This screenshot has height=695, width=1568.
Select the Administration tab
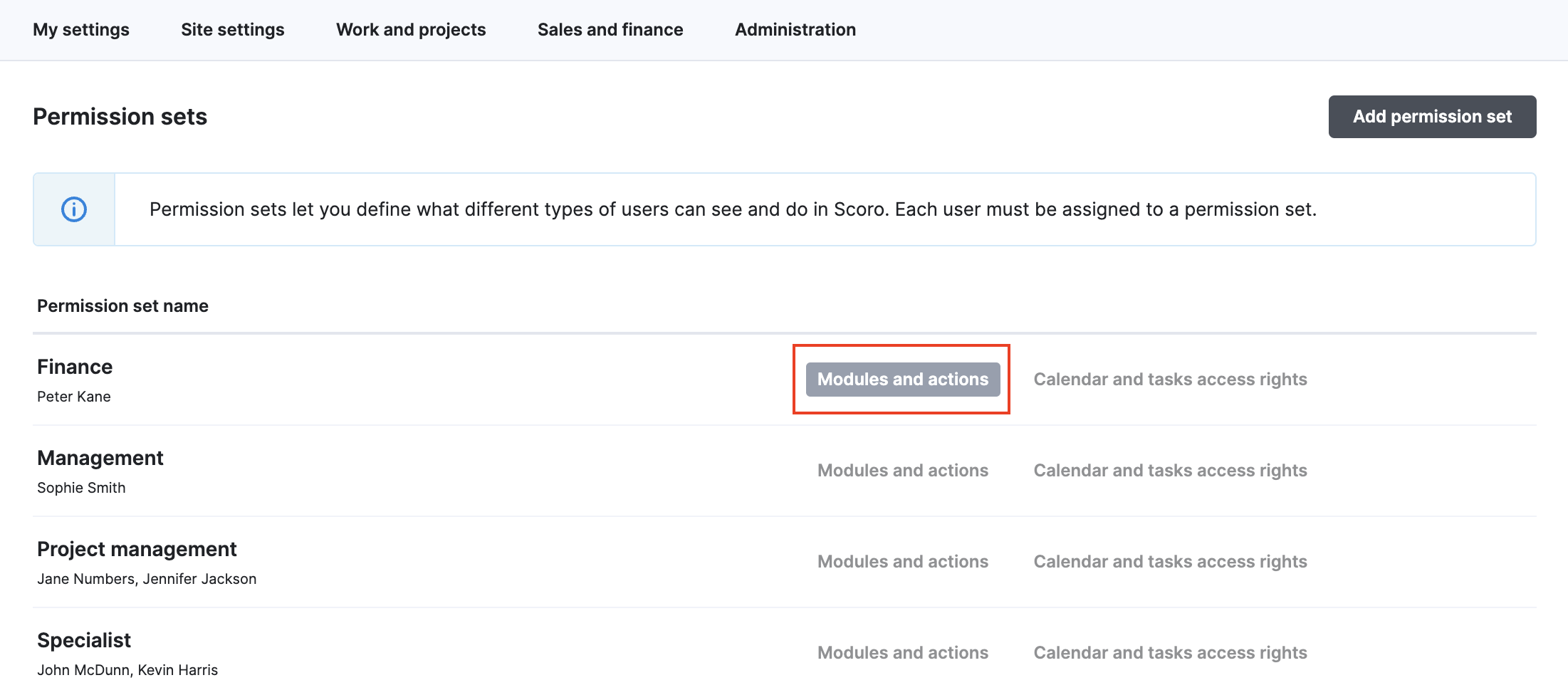(x=795, y=29)
